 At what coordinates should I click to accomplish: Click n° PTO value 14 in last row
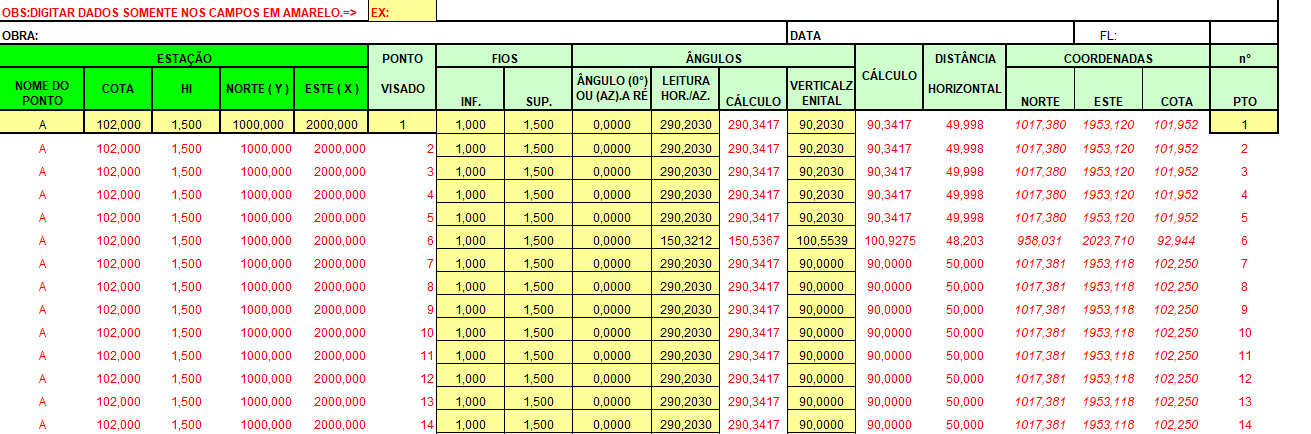click(x=1244, y=425)
